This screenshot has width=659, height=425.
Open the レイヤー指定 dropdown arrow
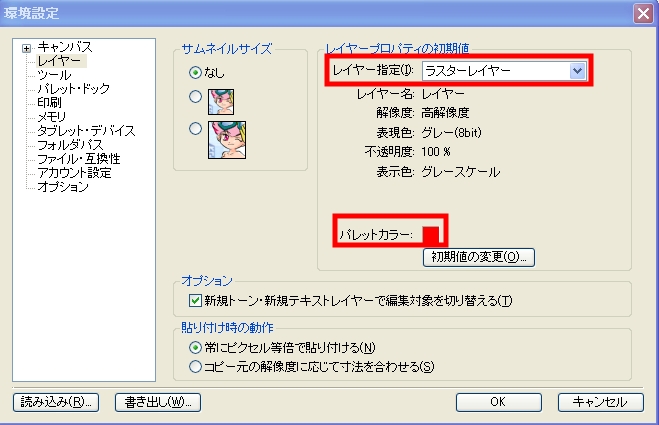tap(577, 71)
